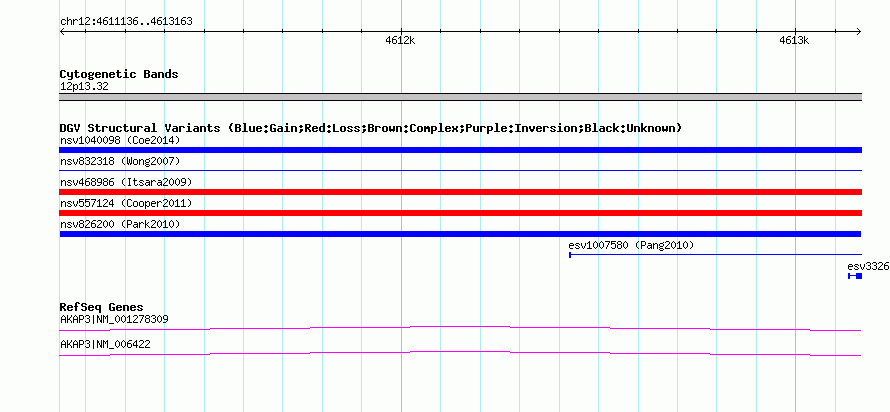Screen dimensions: 890x412
Task: Click the nsv468986 (Itsara2009) label
Action: click(126, 182)
